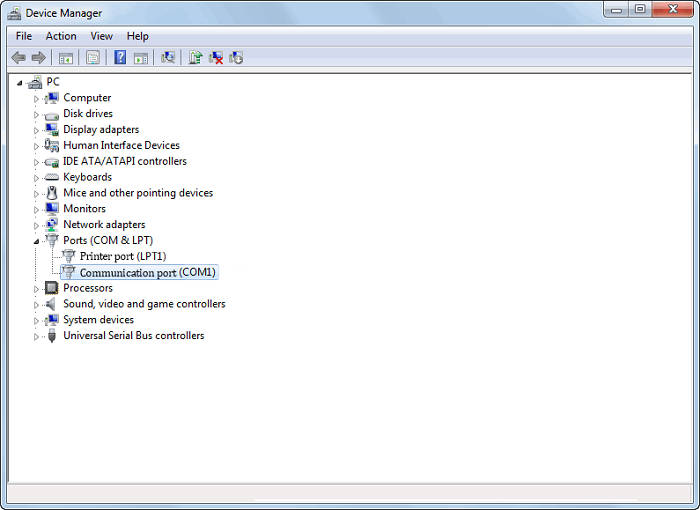The height and width of the screenshot is (510, 700).
Task: Expand the Human Interface Devices node
Action: [36, 146]
